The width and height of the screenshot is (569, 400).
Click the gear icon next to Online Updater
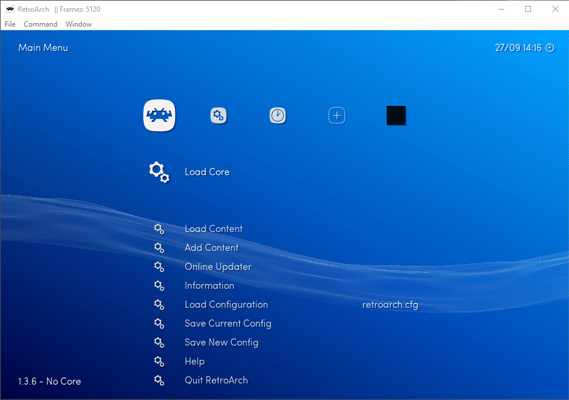[159, 267]
